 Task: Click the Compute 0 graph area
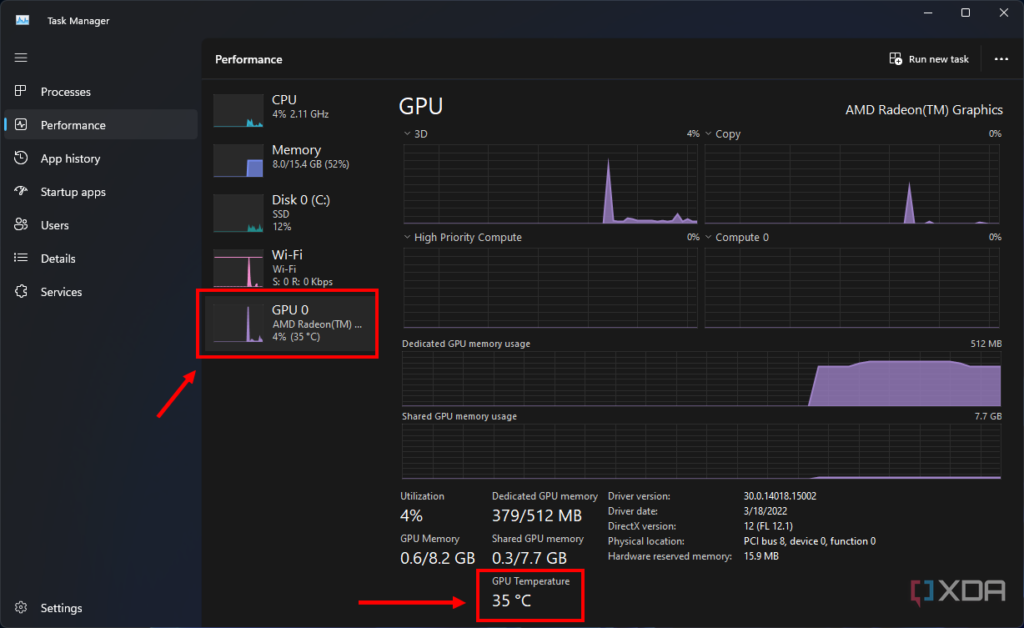tap(852, 288)
